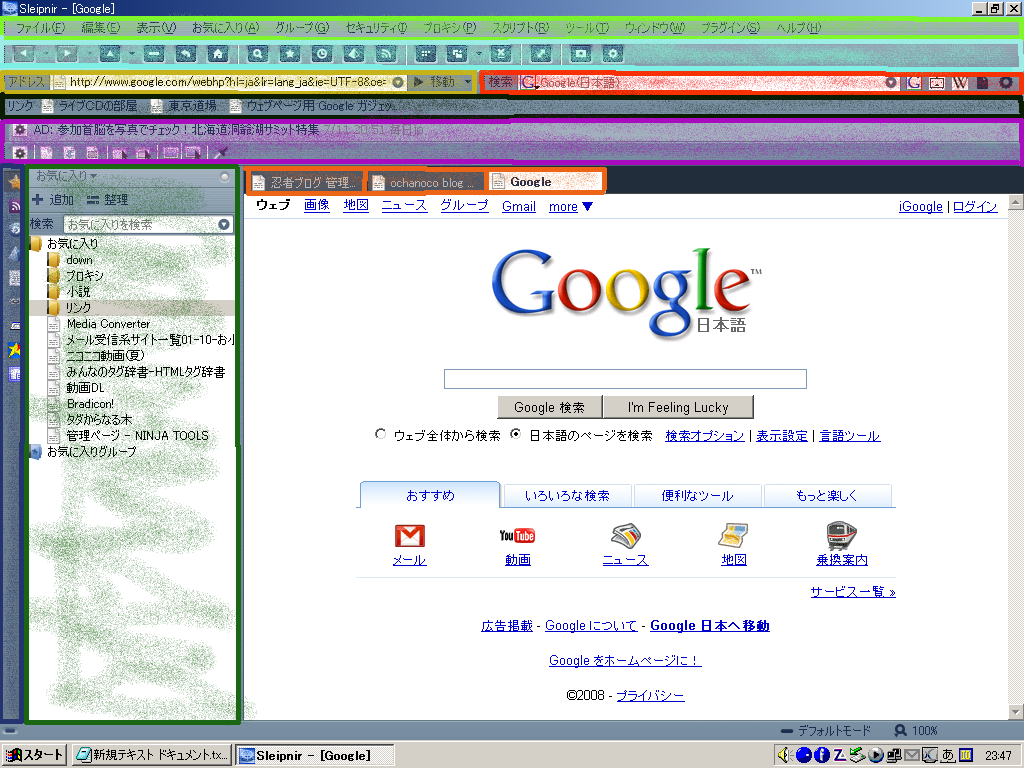Click the eyedropper icon in the purple toolbar

(221, 153)
